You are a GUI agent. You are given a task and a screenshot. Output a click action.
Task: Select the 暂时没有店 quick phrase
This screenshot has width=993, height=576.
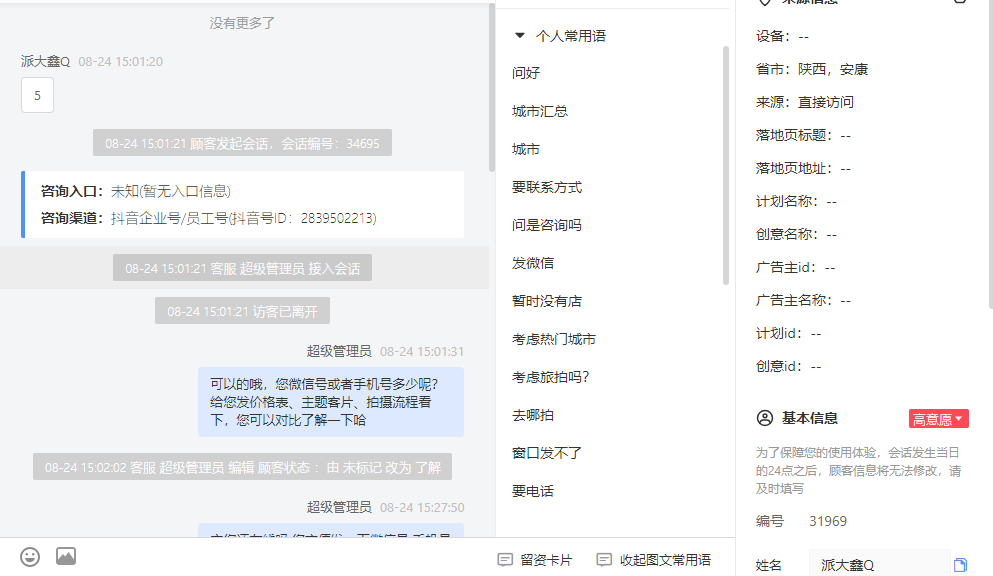click(x=547, y=301)
